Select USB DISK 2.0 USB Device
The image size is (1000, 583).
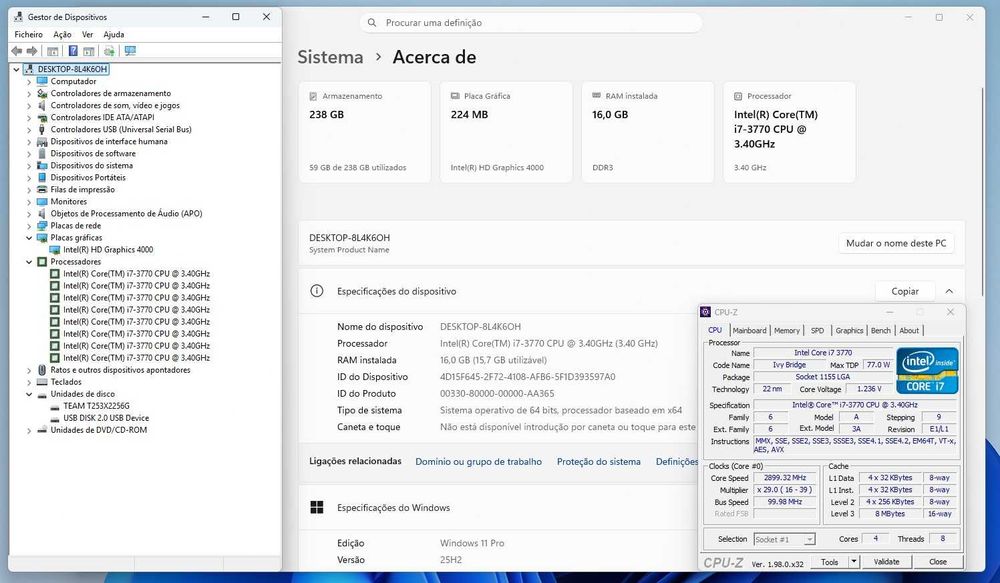[x=106, y=418]
